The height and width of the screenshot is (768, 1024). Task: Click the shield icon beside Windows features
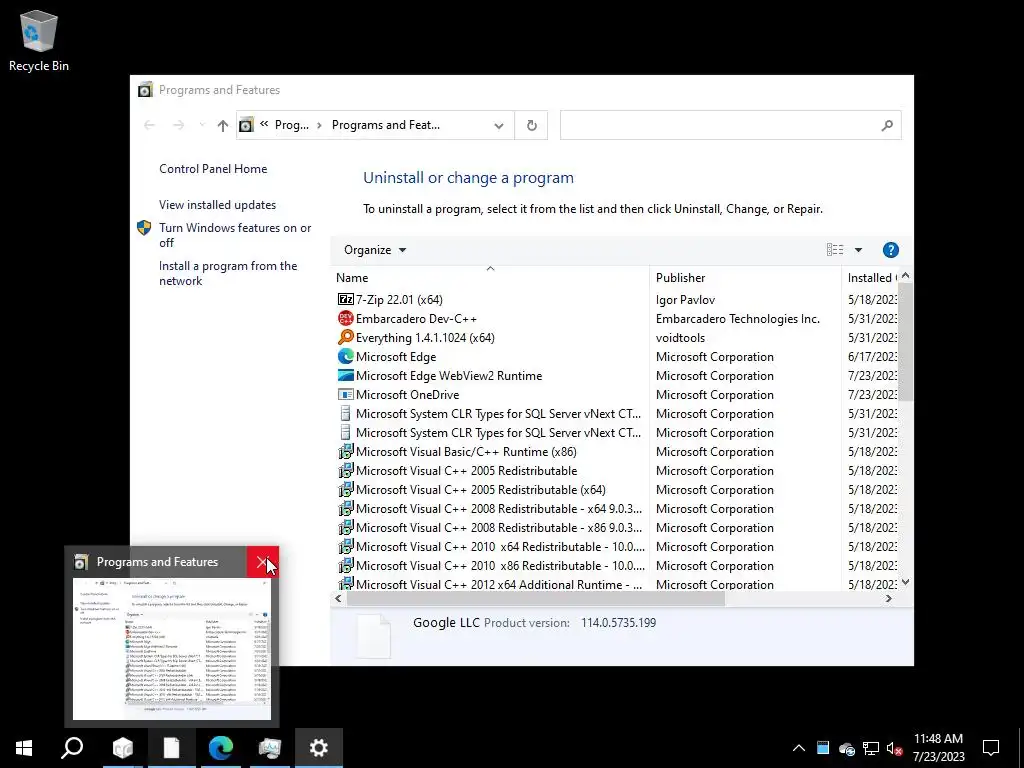click(x=144, y=228)
